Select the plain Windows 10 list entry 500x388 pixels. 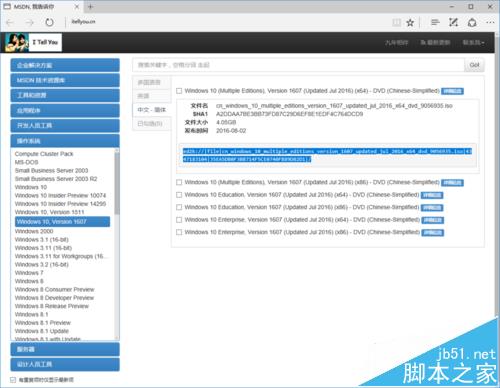31,187
